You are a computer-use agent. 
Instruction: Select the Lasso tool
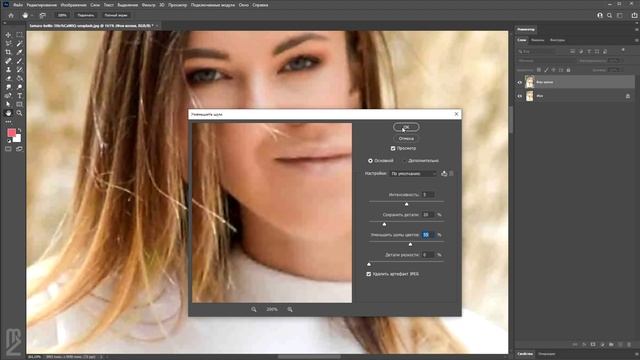click(x=8, y=44)
